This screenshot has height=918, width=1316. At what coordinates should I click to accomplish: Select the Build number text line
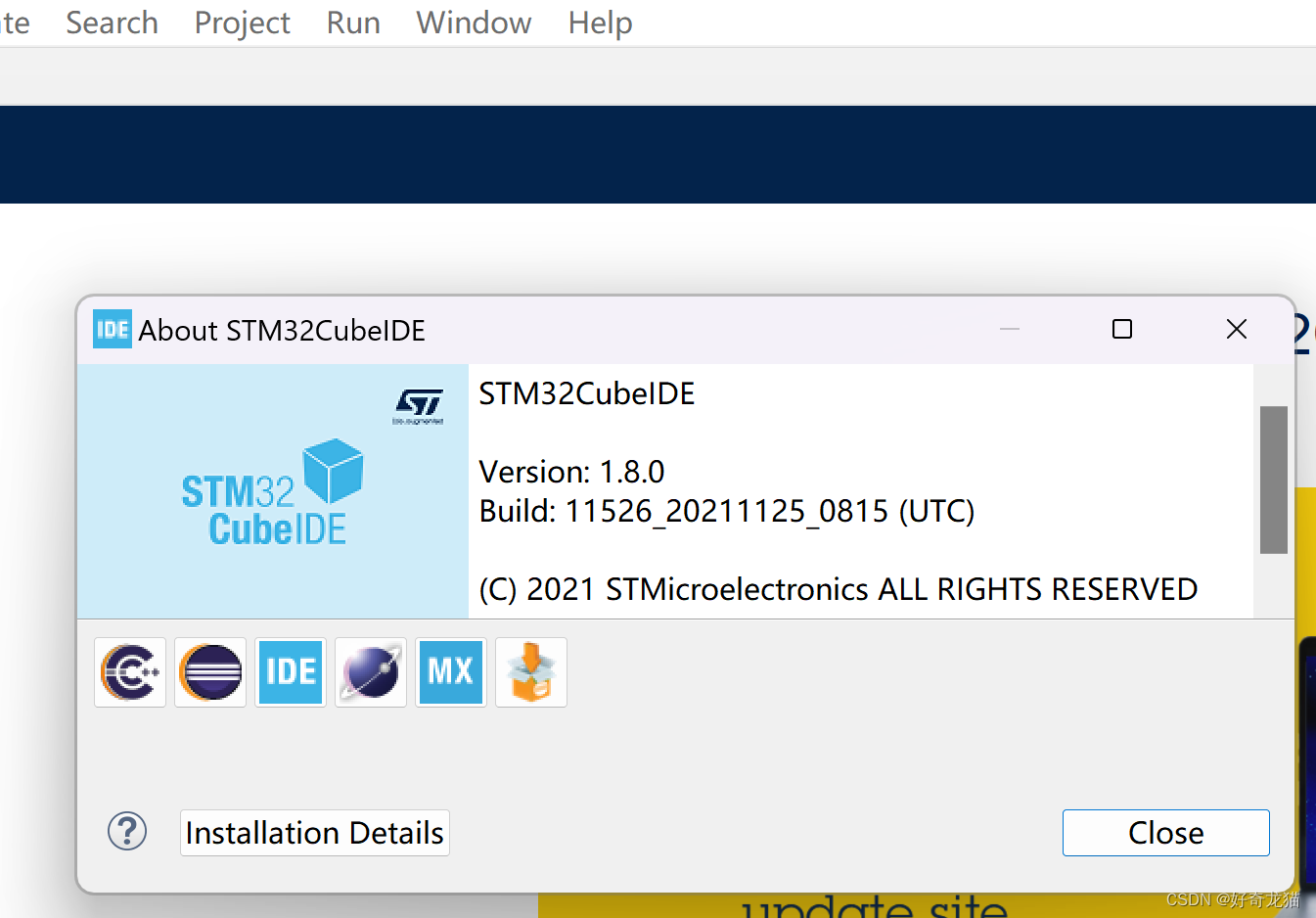726,510
